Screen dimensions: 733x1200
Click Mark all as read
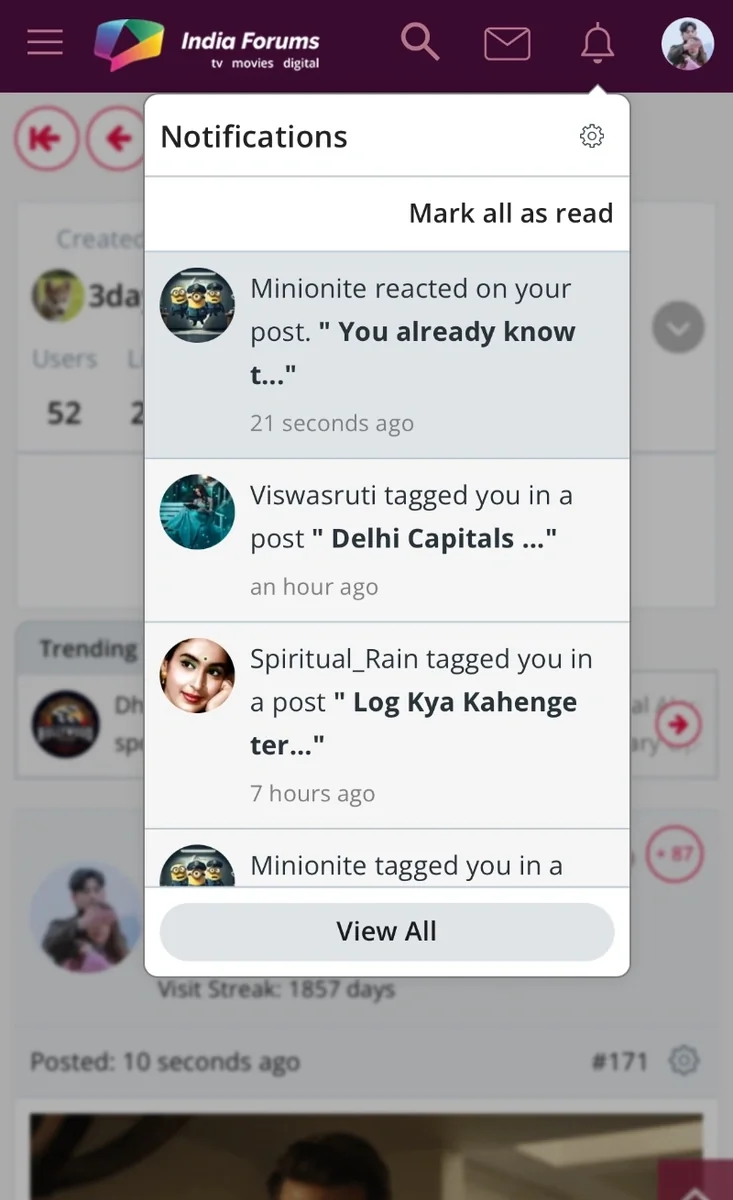[510, 213]
